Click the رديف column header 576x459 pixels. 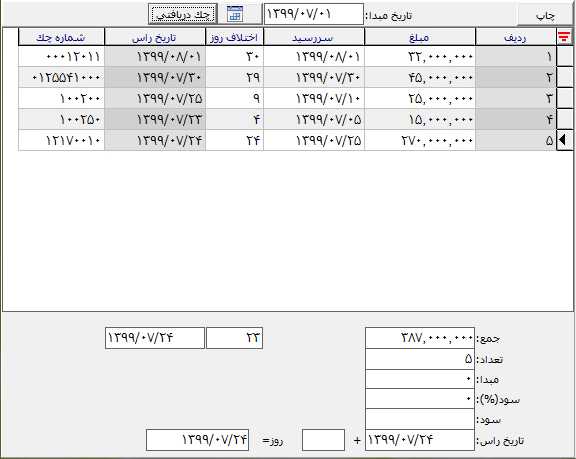click(x=516, y=37)
